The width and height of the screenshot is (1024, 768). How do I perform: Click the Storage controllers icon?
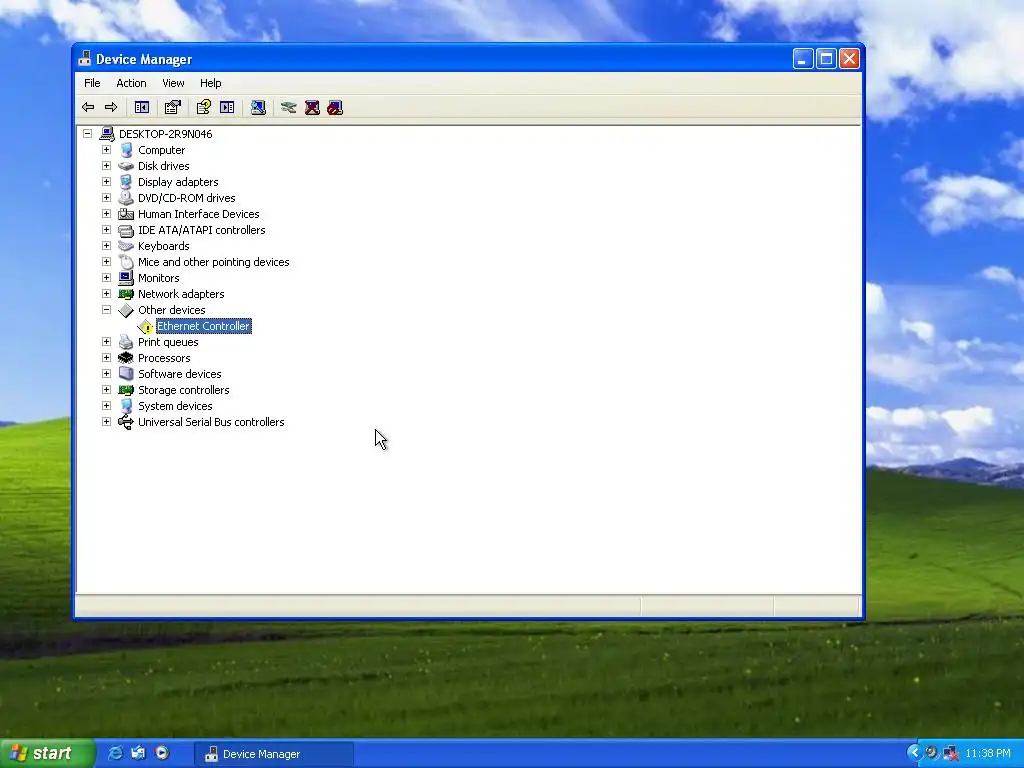[126, 390]
